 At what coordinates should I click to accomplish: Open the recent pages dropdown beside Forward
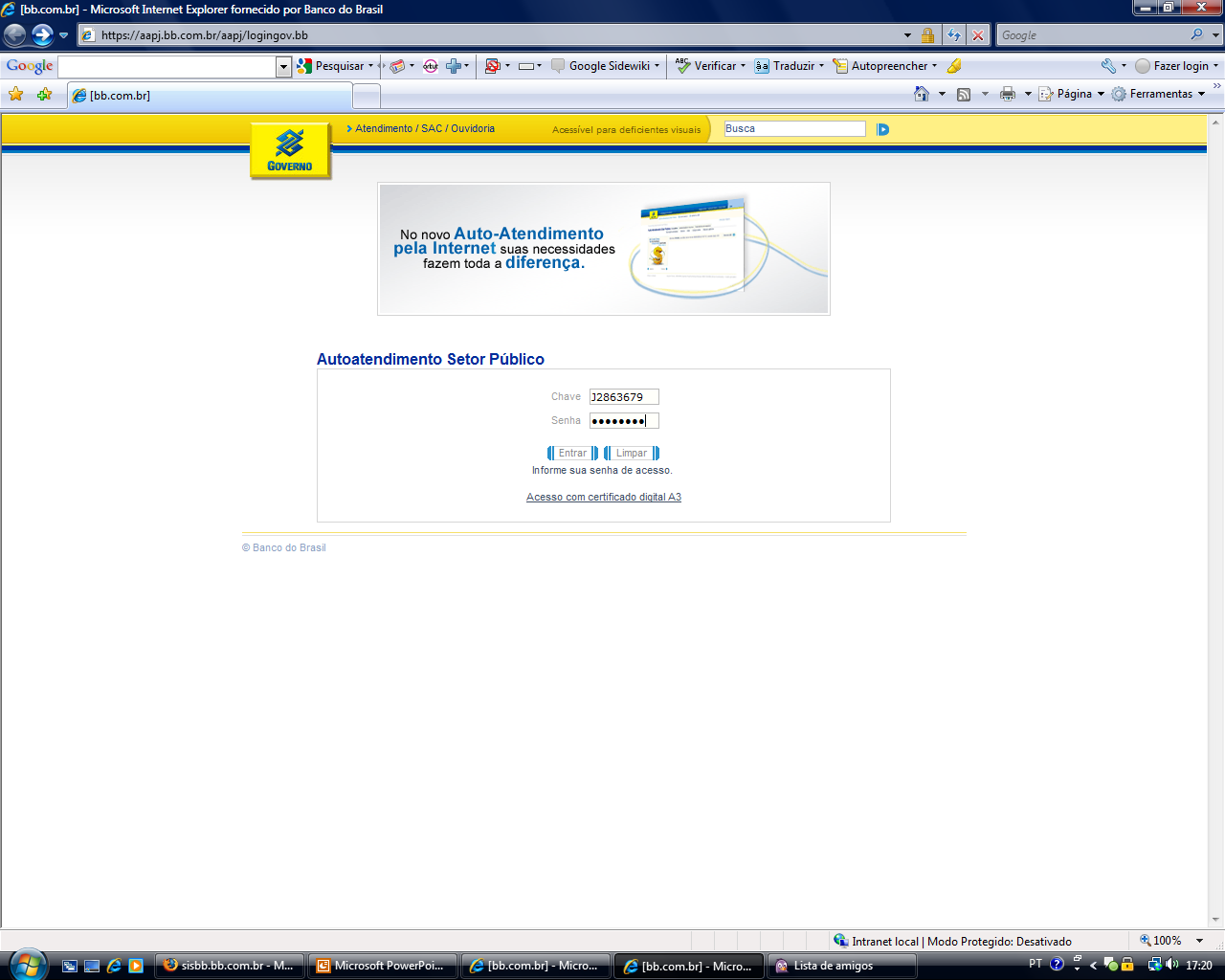(64, 35)
